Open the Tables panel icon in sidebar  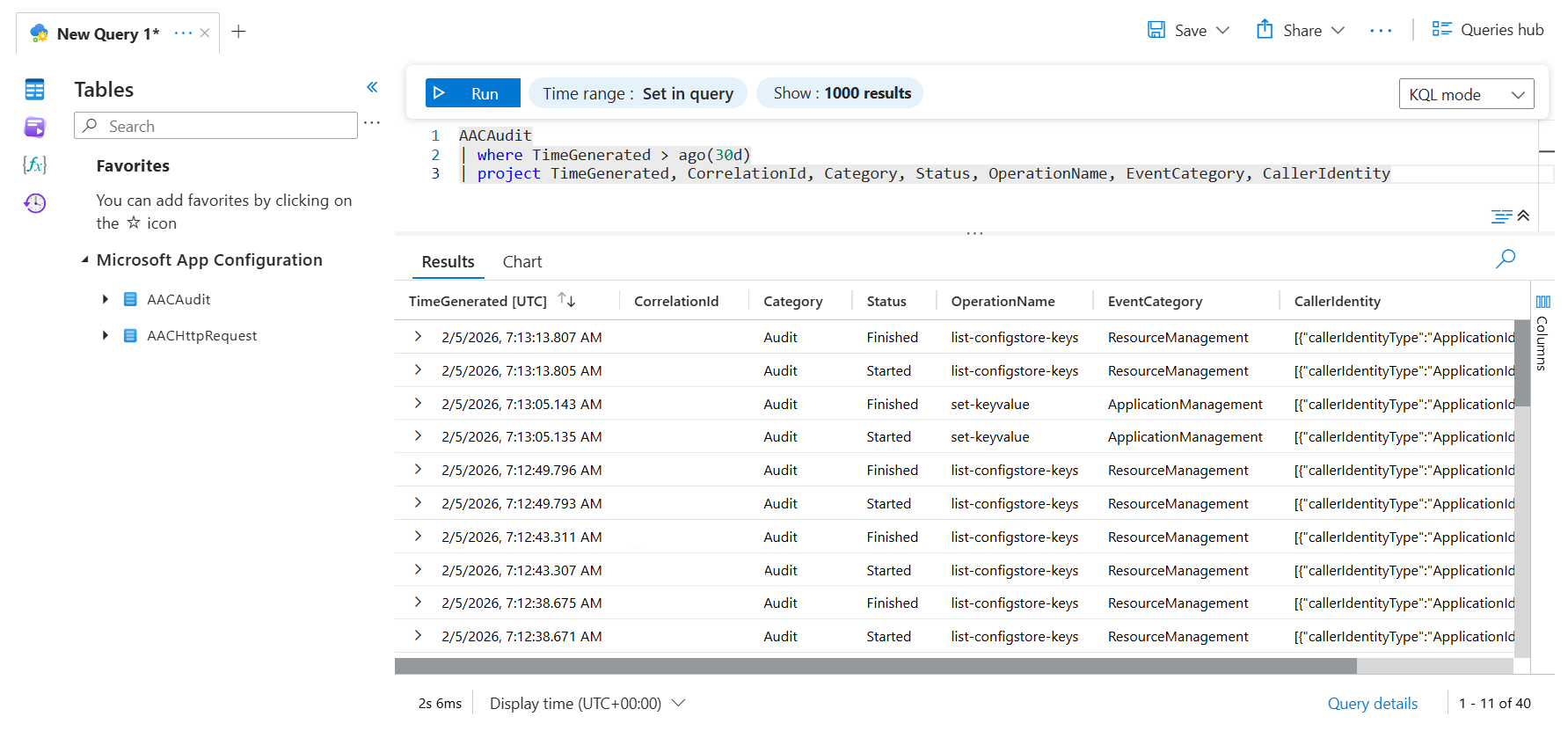34,90
